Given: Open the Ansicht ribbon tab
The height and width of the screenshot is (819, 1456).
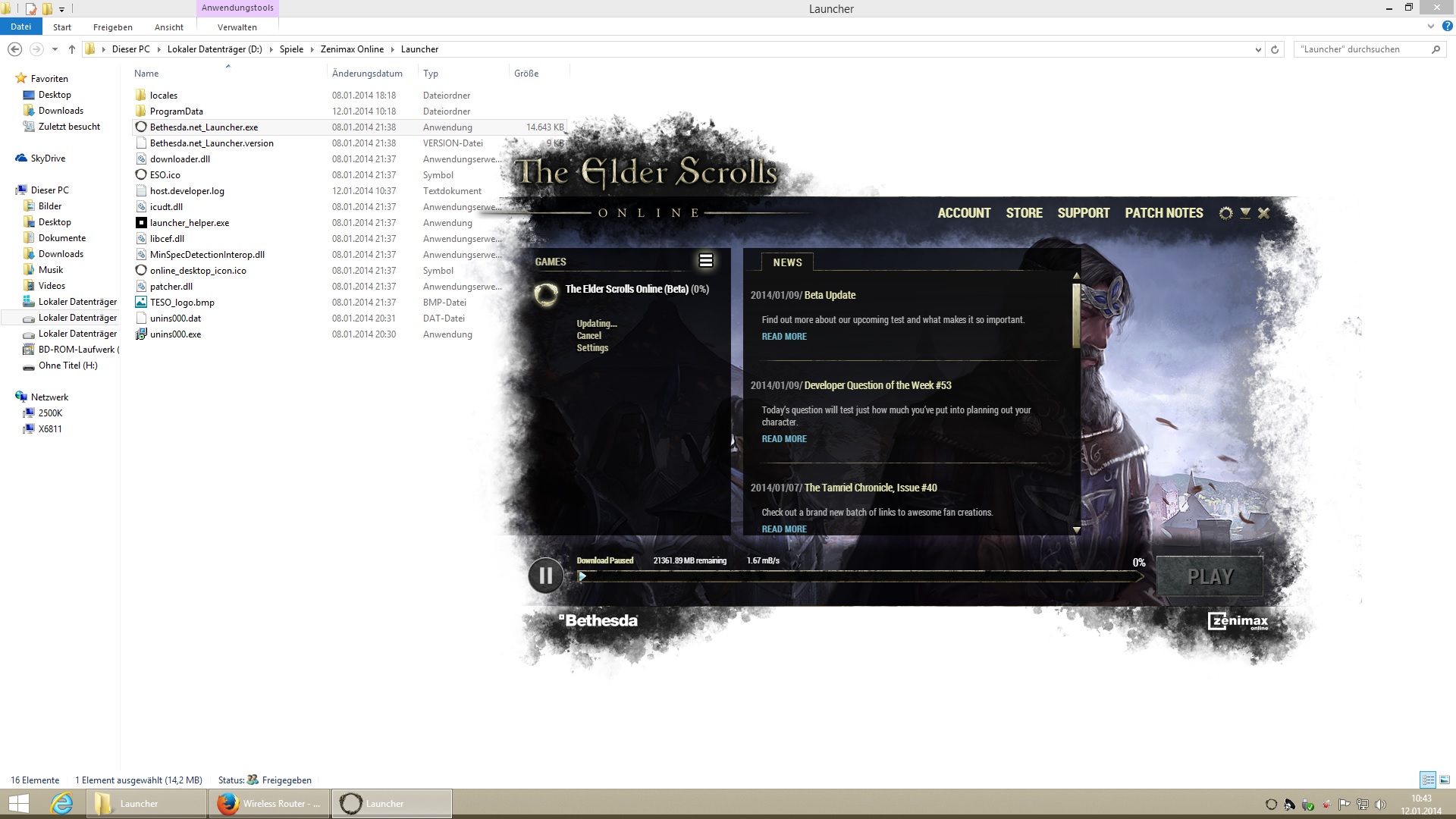Looking at the screenshot, I should pos(168,27).
